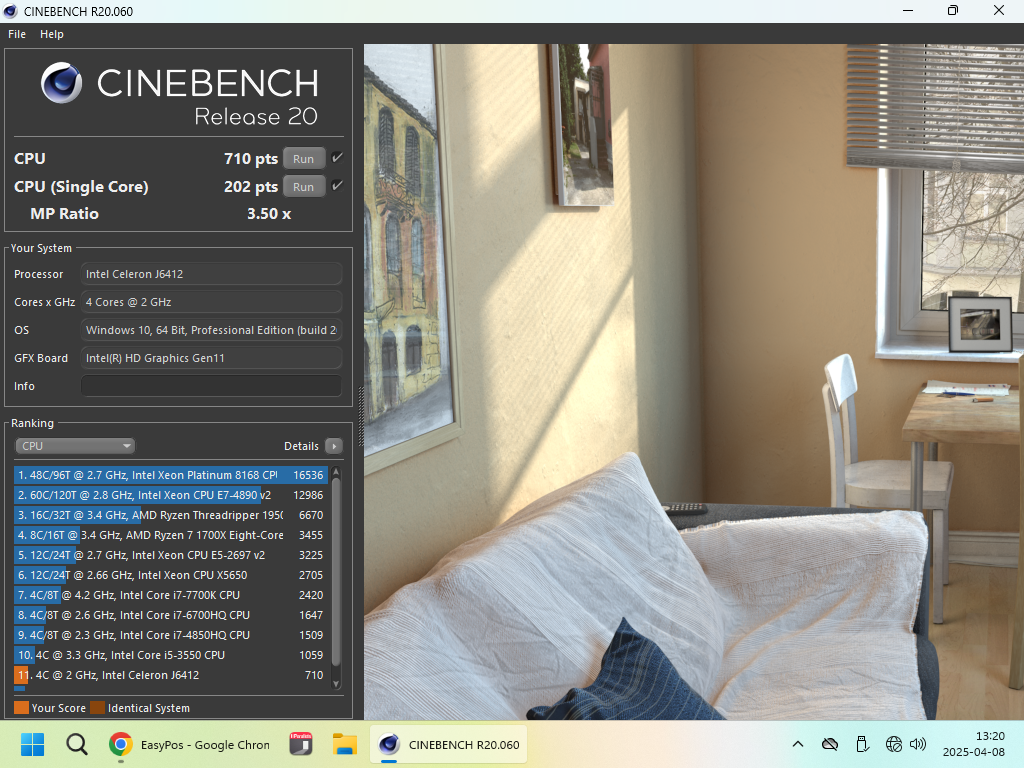
Task: Switch to EasyPos Chrome window in taskbar
Action: [190, 744]
